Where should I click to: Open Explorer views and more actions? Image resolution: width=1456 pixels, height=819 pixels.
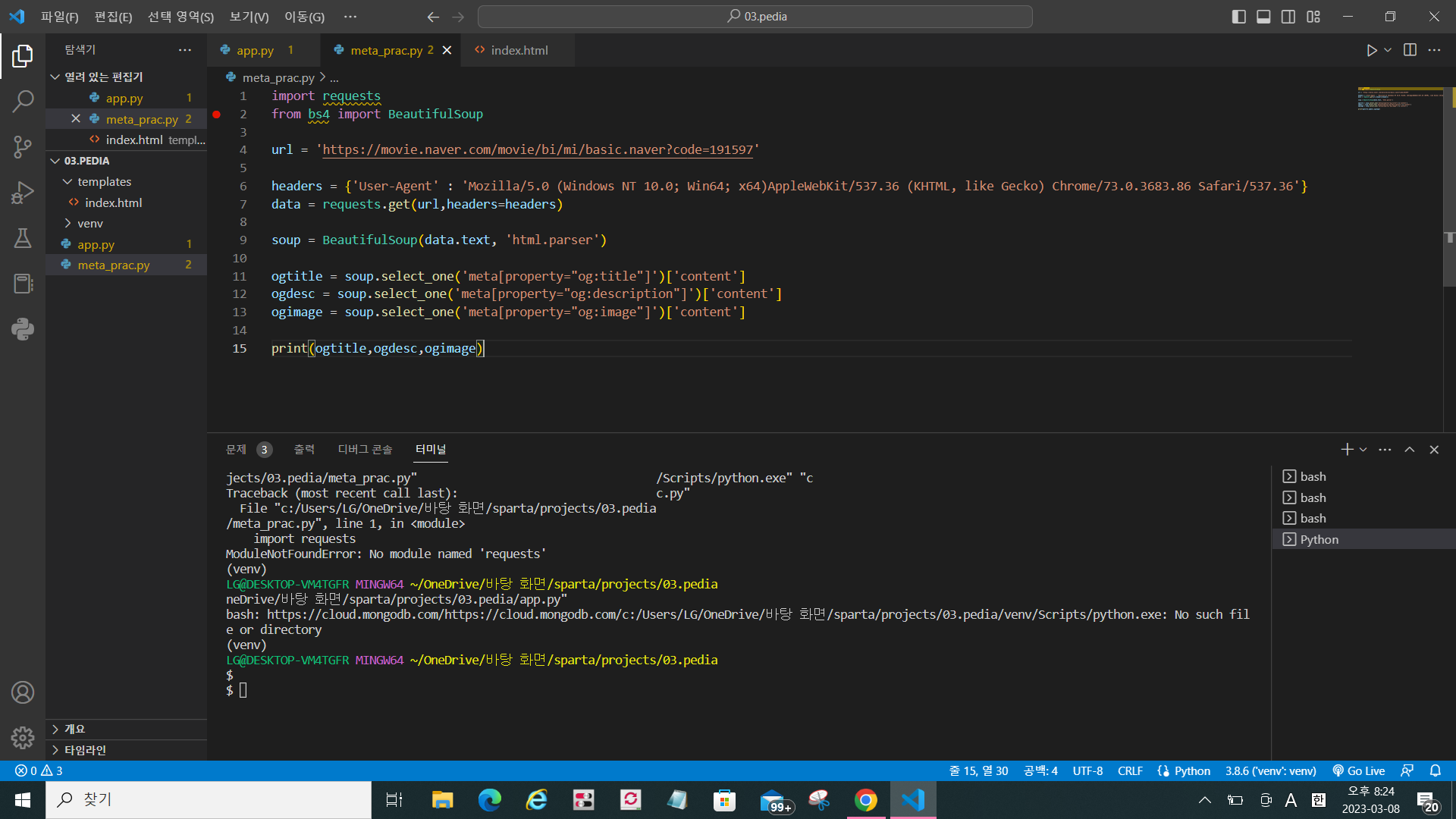pyautogui.click(x=185, y=50)
